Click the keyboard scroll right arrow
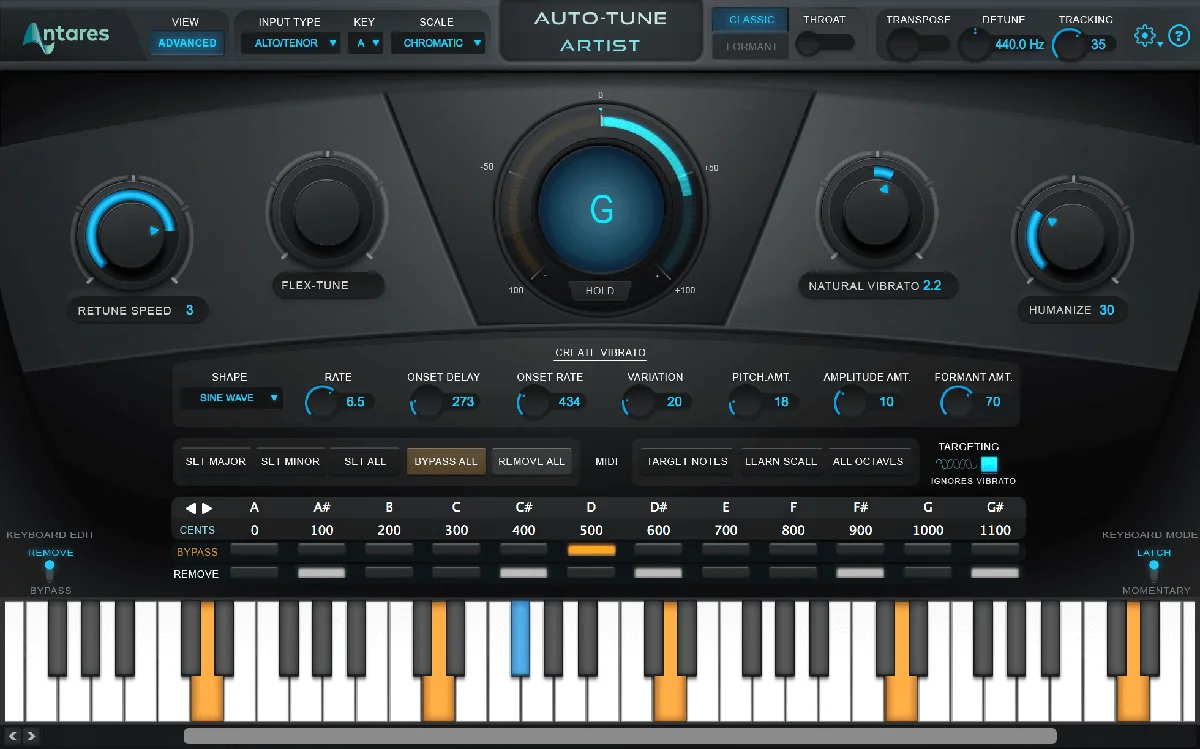 (x=31, y=736)
